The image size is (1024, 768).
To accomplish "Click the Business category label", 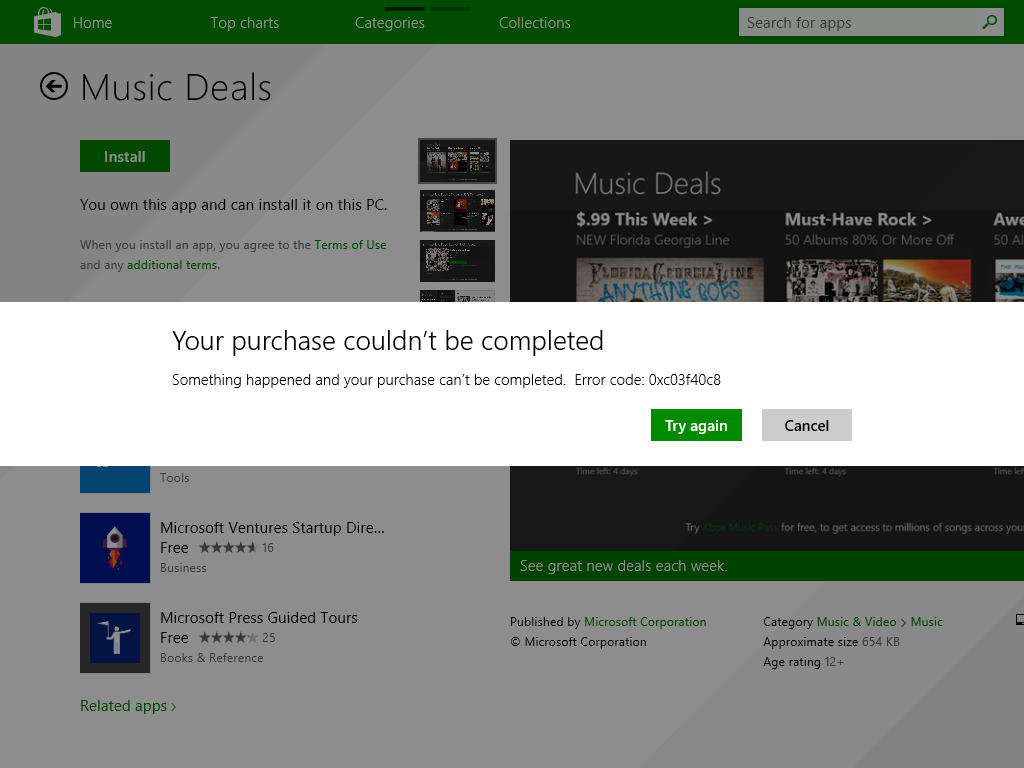I will pyautogui.click(x=183, y=568).
